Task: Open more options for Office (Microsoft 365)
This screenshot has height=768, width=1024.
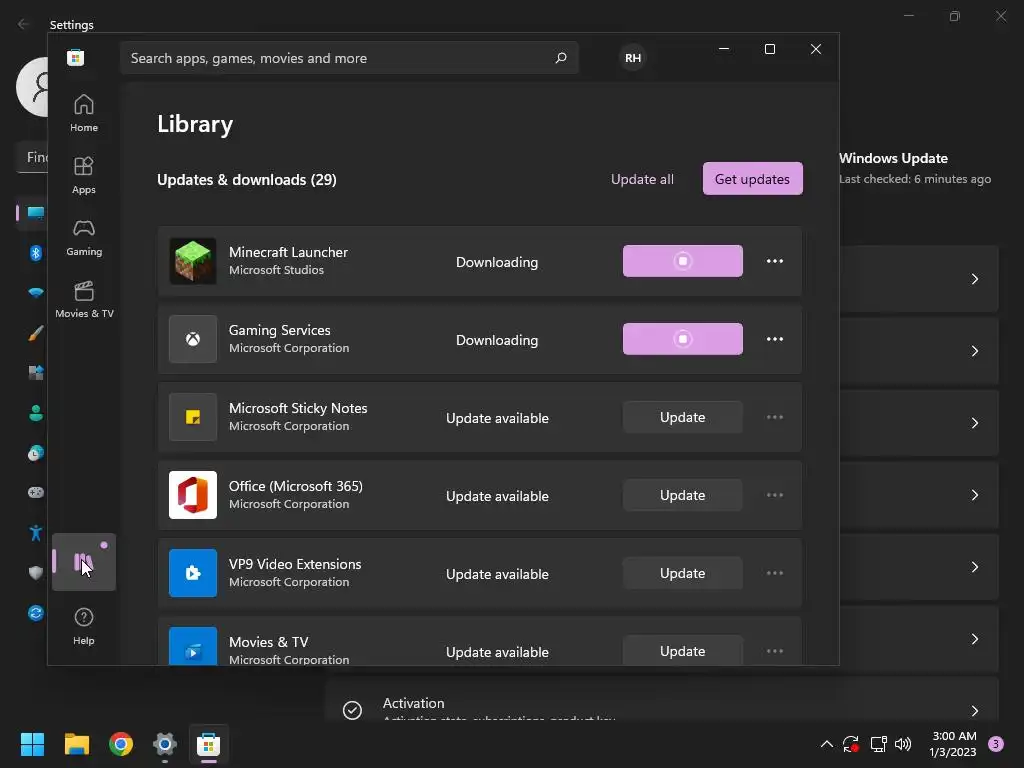Action: click(x=775, y=495)
